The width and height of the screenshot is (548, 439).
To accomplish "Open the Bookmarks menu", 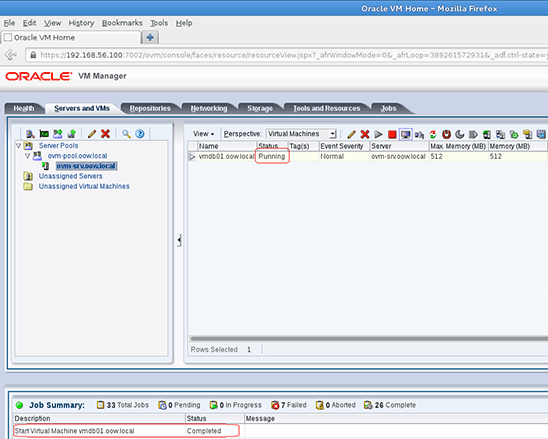I will [122, 23].
